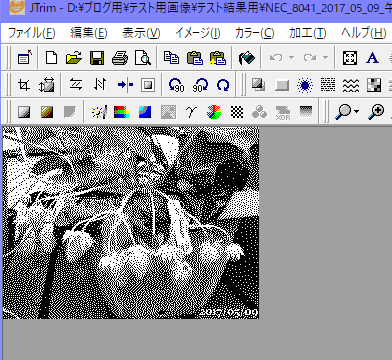The image size is (392, 360).
Task: Click the arbitrary angle rotate icon
Action: coord(223,85)
